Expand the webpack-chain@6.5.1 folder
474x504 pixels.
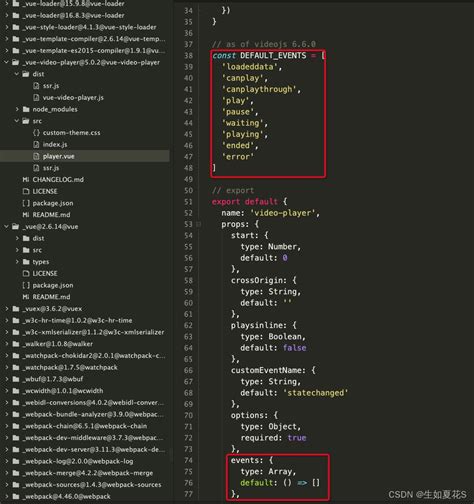pyautogui.click(x=7, y=426)
